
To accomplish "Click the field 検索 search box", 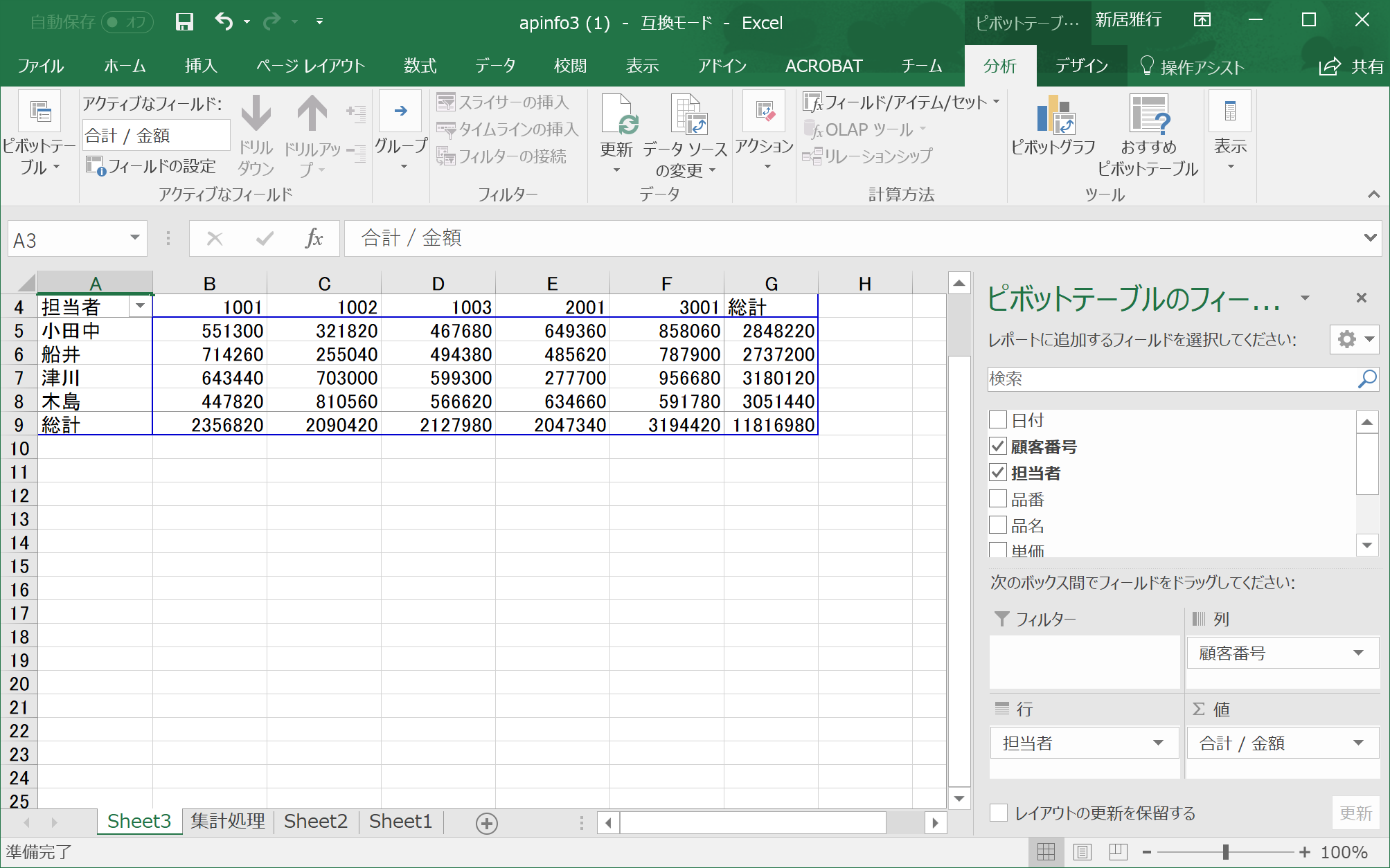I will (x=1170, y=379).
